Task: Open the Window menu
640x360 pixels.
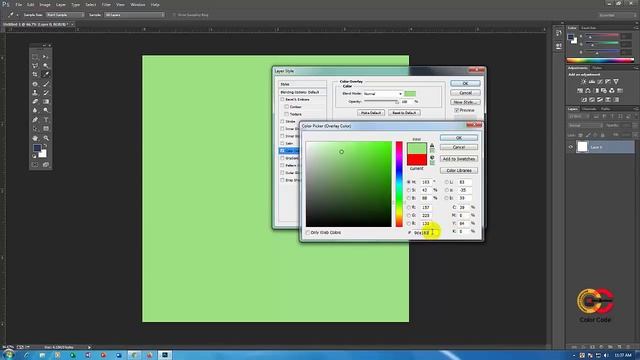Action: point(138,4)
